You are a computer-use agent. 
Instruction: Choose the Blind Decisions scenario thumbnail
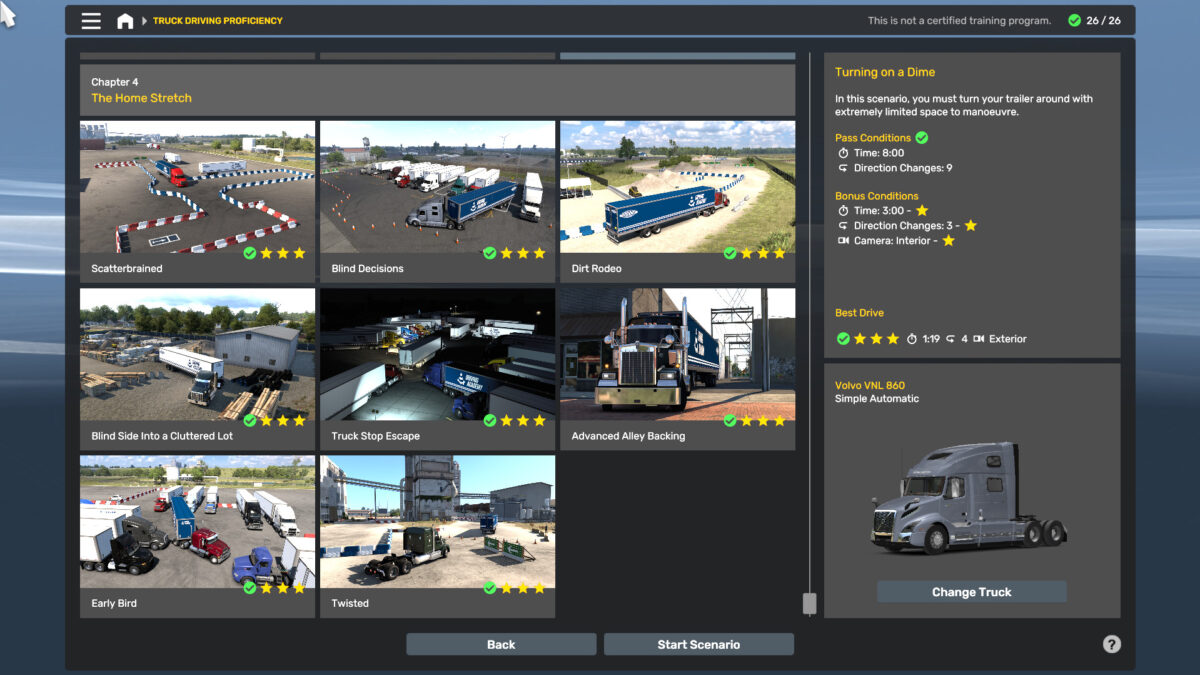point(437,188)
